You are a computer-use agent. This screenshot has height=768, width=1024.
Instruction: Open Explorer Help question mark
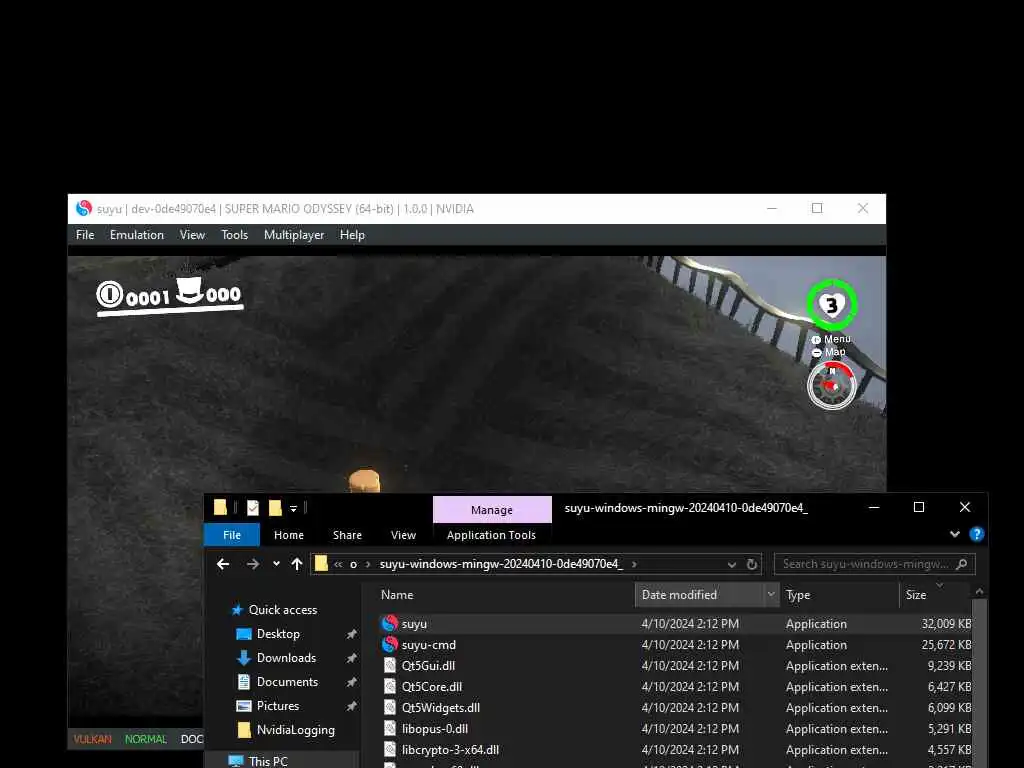[x=976, y=534]
